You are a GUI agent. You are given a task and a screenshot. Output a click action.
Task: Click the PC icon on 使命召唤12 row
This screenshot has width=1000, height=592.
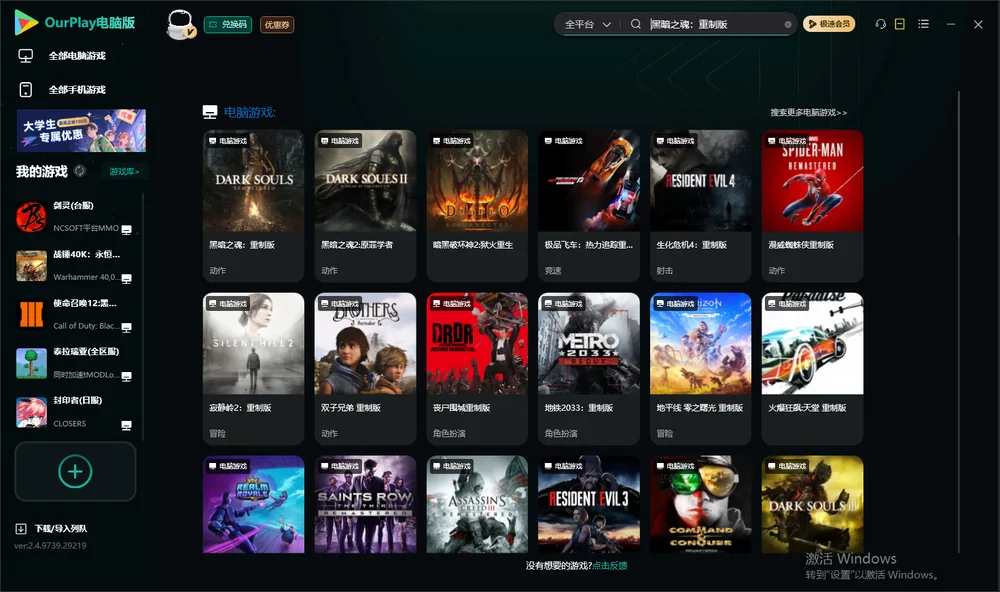click(127, 327)
